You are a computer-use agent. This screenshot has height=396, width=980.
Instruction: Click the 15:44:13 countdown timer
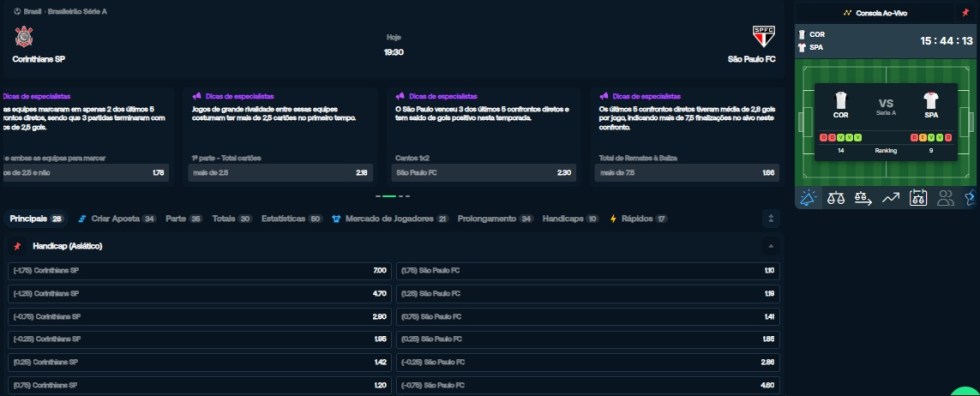946,41
